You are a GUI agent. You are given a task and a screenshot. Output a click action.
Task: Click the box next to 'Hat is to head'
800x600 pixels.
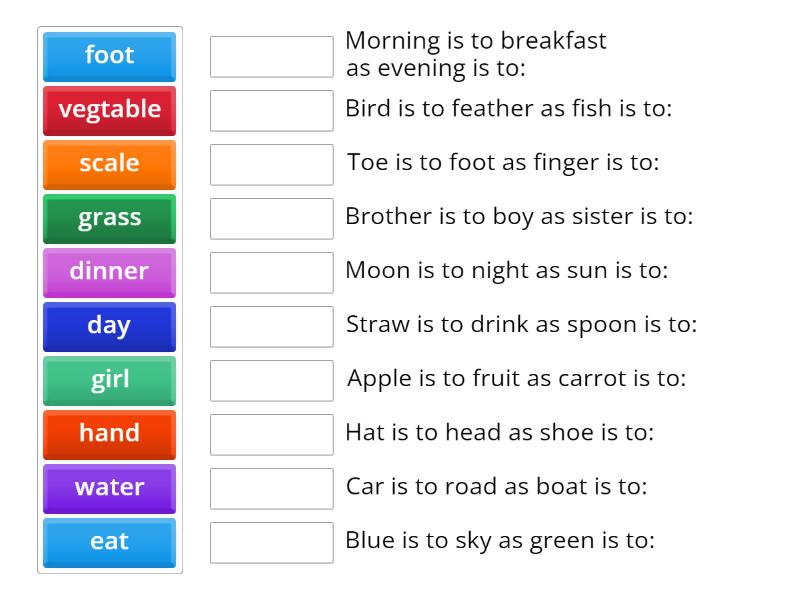pyautogui.click(x=271, y=435)
